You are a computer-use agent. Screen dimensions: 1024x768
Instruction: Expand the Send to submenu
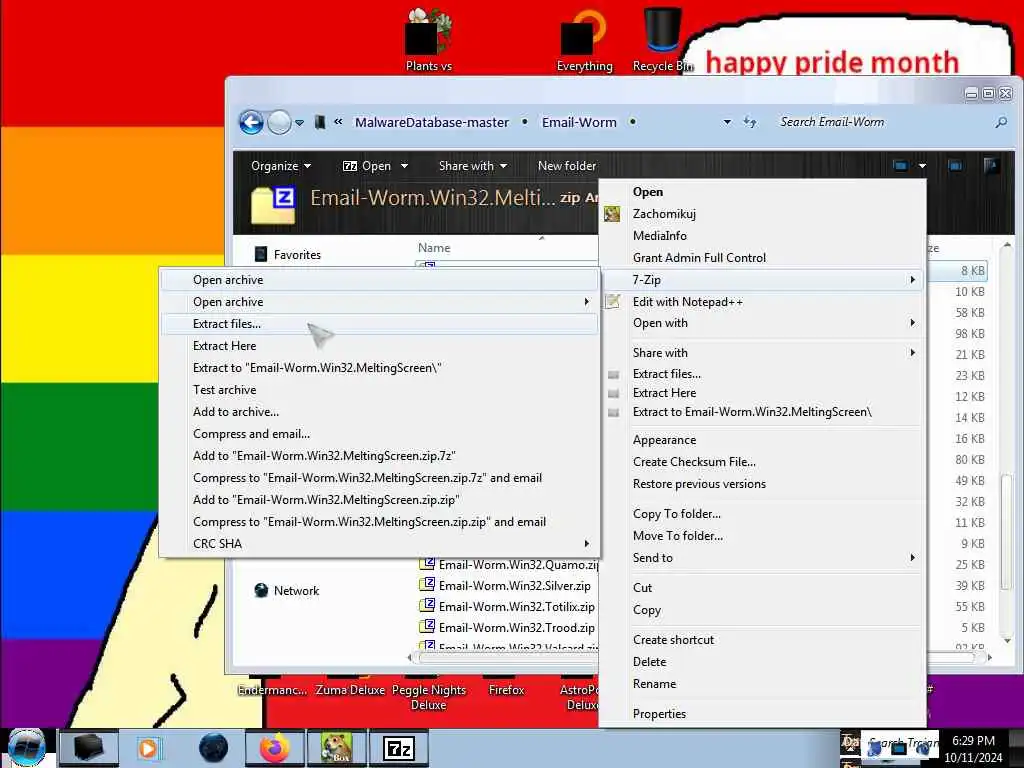762,558
